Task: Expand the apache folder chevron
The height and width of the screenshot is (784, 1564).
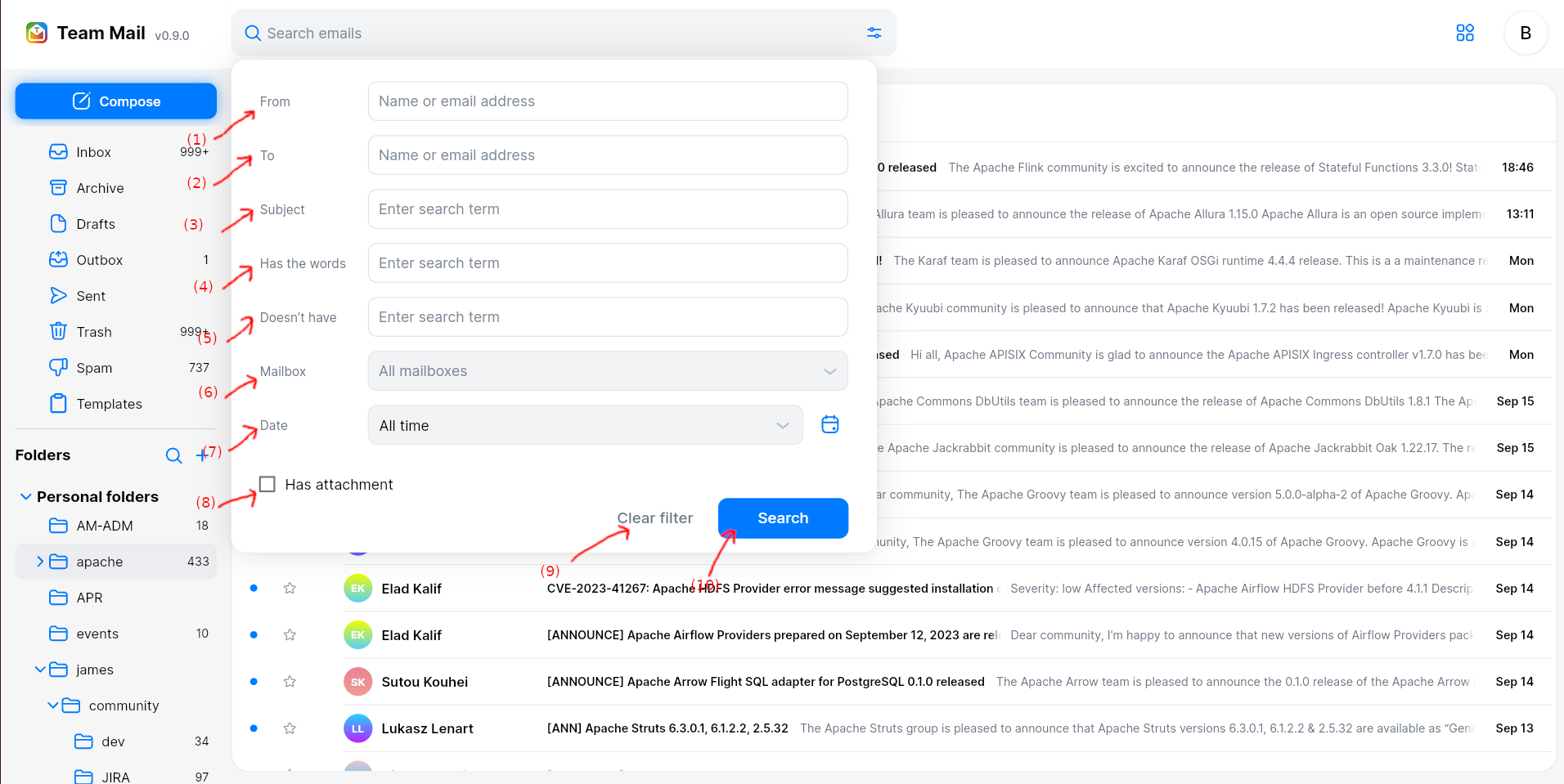Action: point(40,562)
